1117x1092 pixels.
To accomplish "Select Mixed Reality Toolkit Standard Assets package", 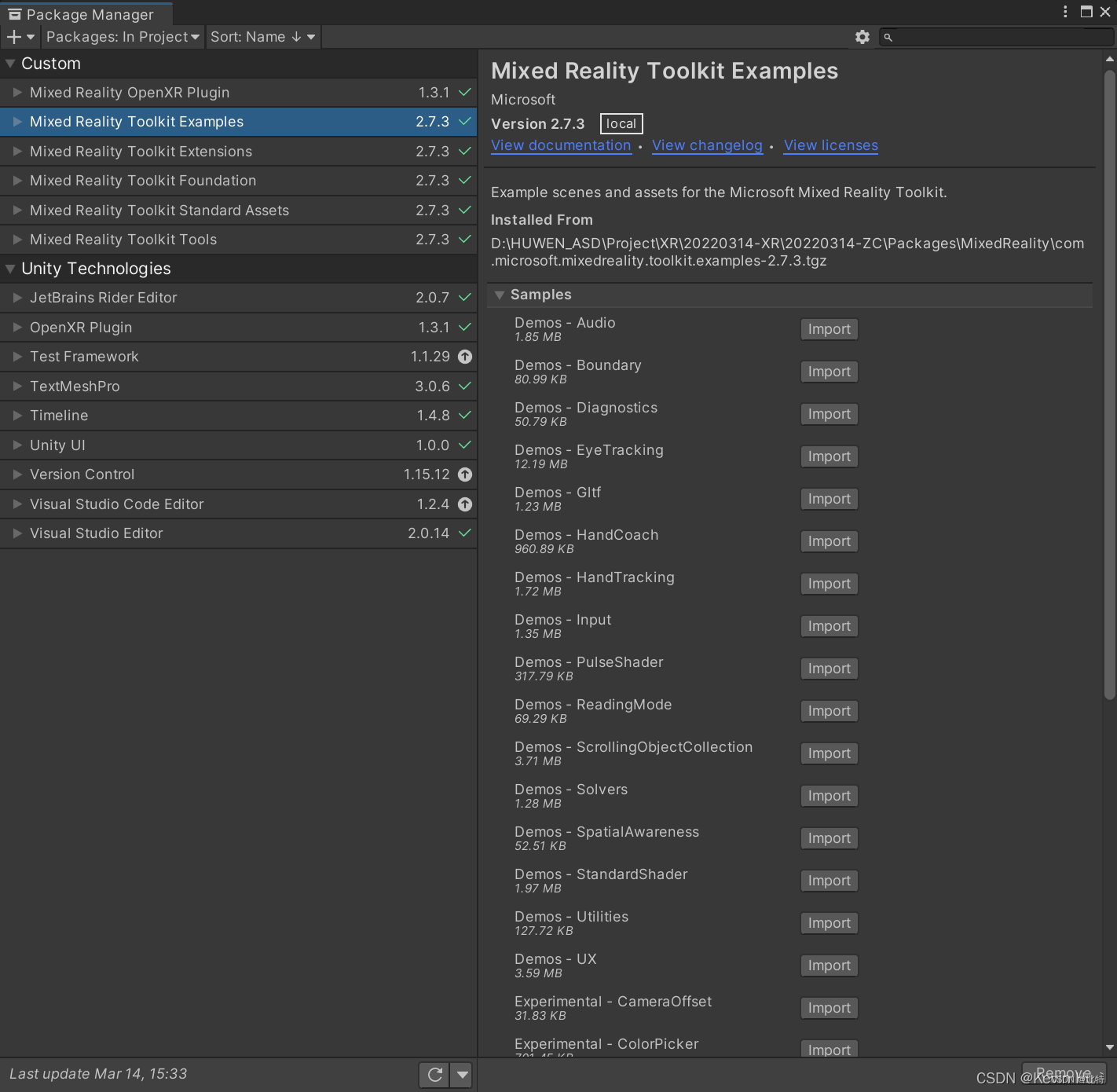I will click(239, 211).
